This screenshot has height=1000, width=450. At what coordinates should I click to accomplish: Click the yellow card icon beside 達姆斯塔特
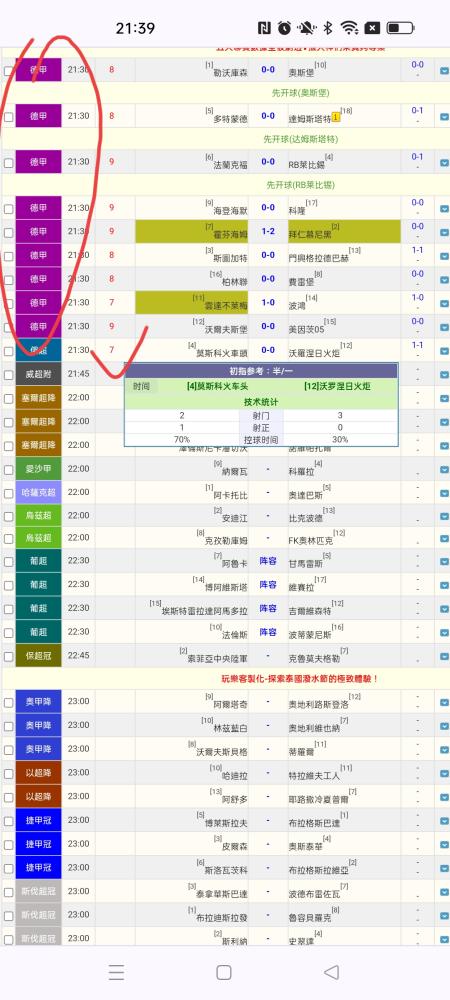[x=336, y=117]
